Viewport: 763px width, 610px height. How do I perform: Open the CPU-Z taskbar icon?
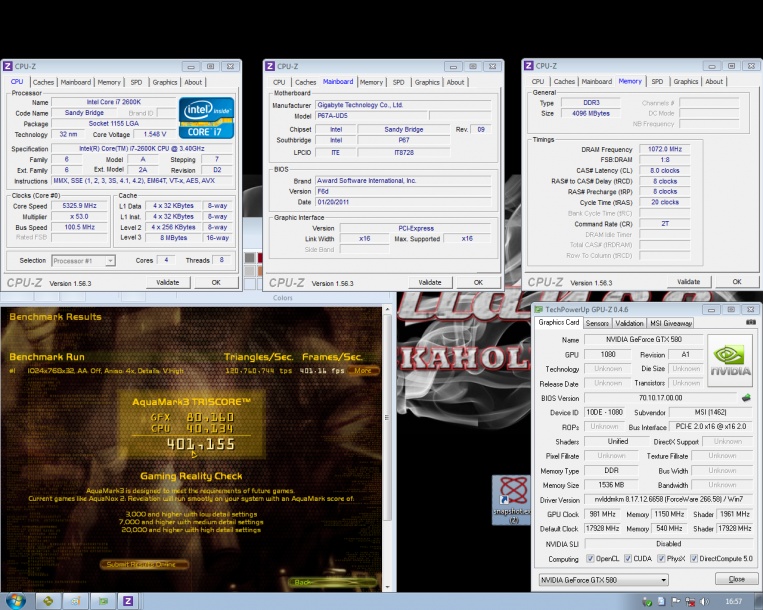pos(128,601)
